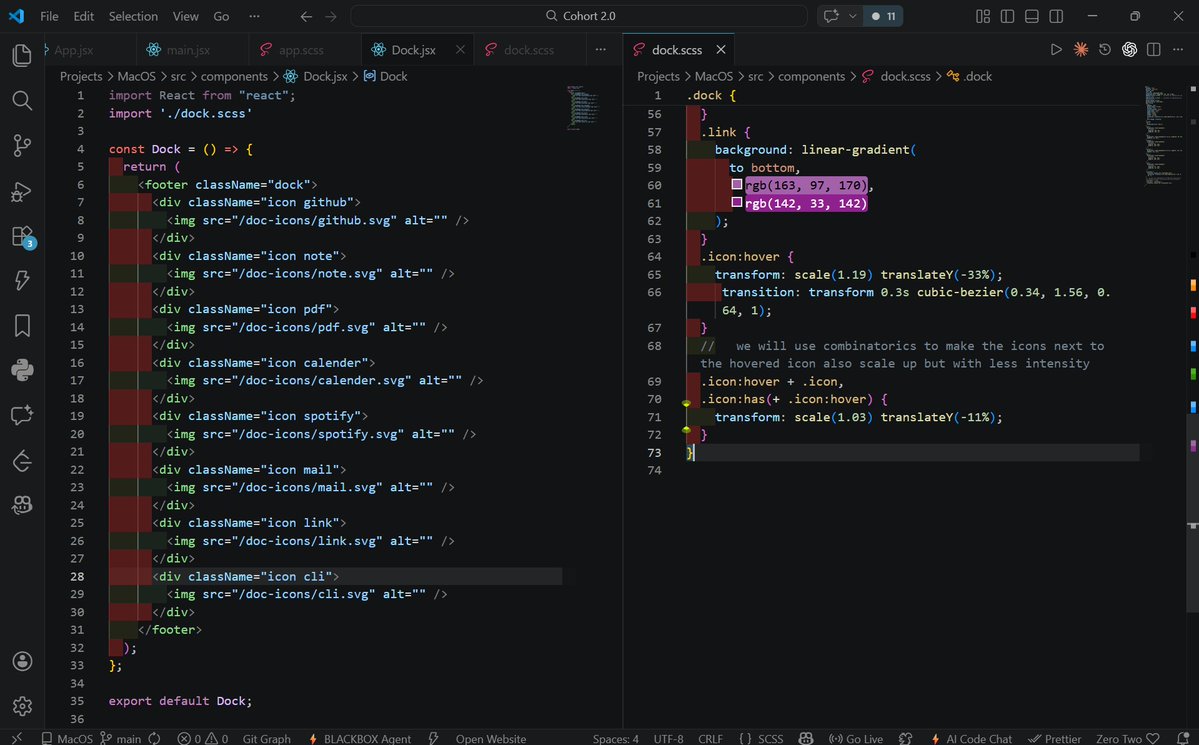Image resolution: width=1199 pixels, height=745 pixels.
Task: Click the orange Claude starburst icon
Action: pyautogui.click(x=1080, y=50)
